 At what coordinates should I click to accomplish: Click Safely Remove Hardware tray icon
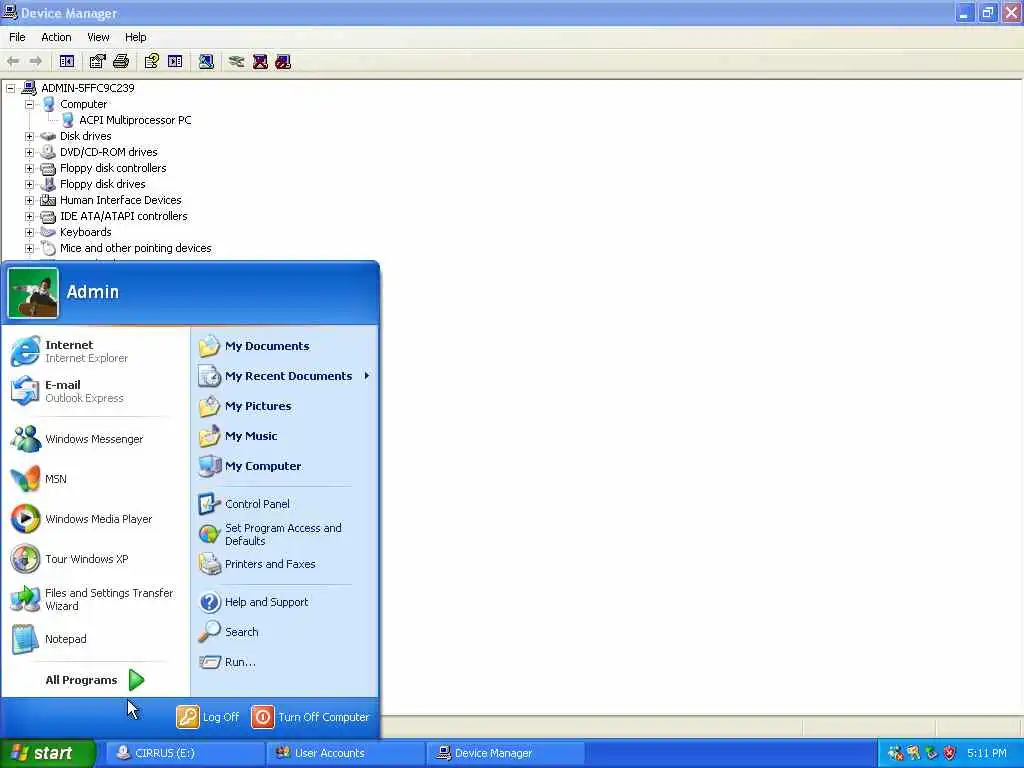point(931,753)
